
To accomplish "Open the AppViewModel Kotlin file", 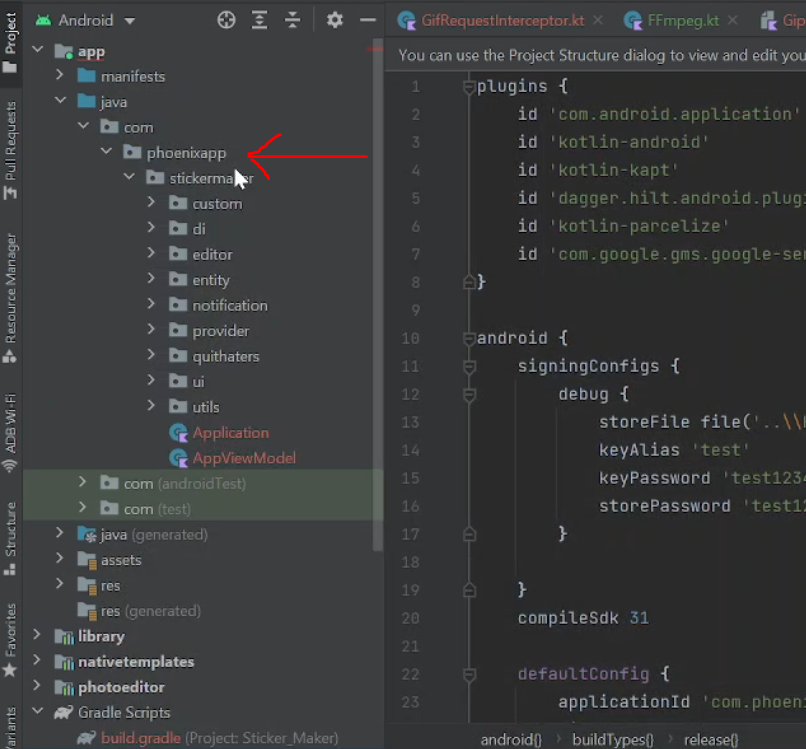I will coord(244,458).
